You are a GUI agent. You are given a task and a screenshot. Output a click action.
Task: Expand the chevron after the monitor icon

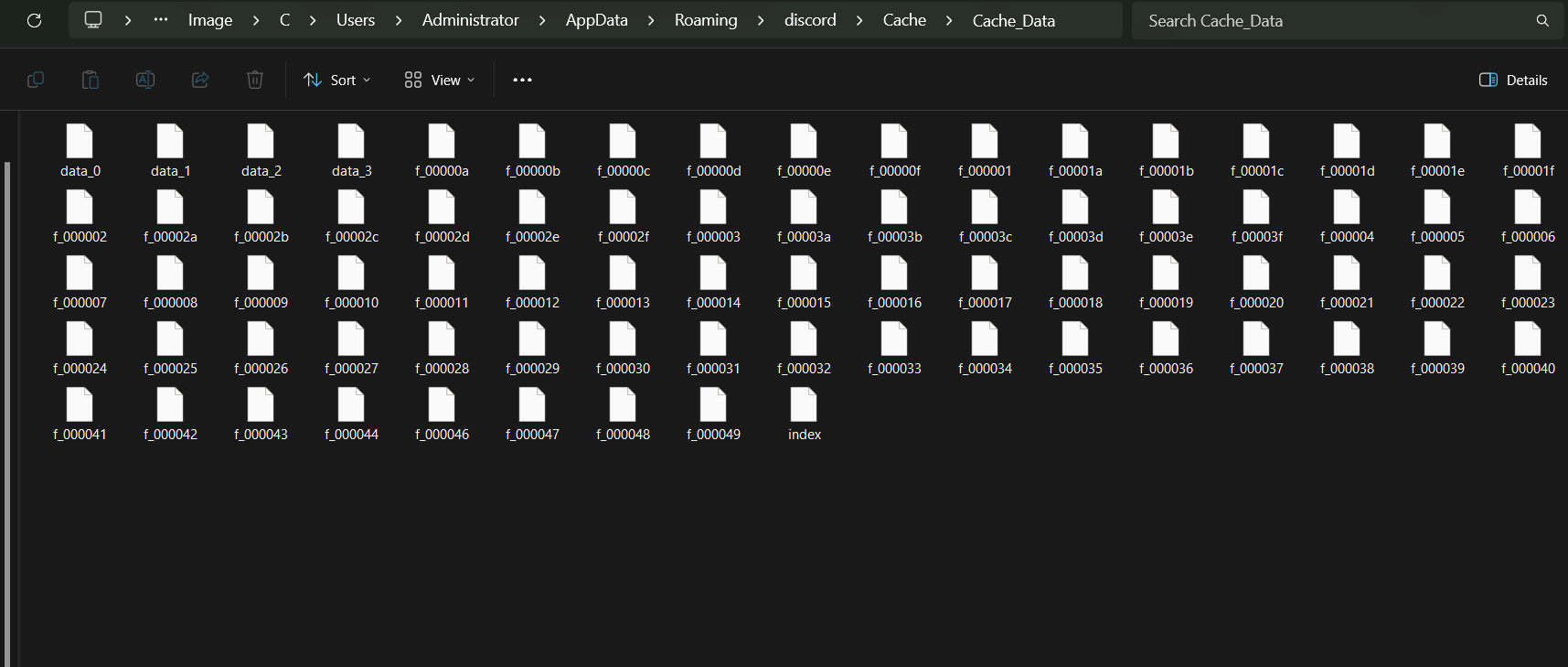pyautogui.click(x=128, y=20)
